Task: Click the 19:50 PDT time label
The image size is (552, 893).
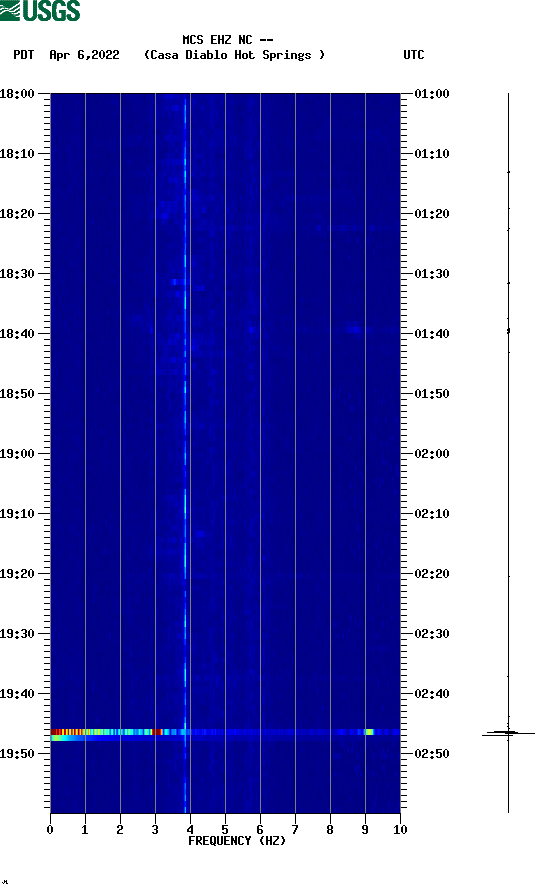Action: point(17,753)
